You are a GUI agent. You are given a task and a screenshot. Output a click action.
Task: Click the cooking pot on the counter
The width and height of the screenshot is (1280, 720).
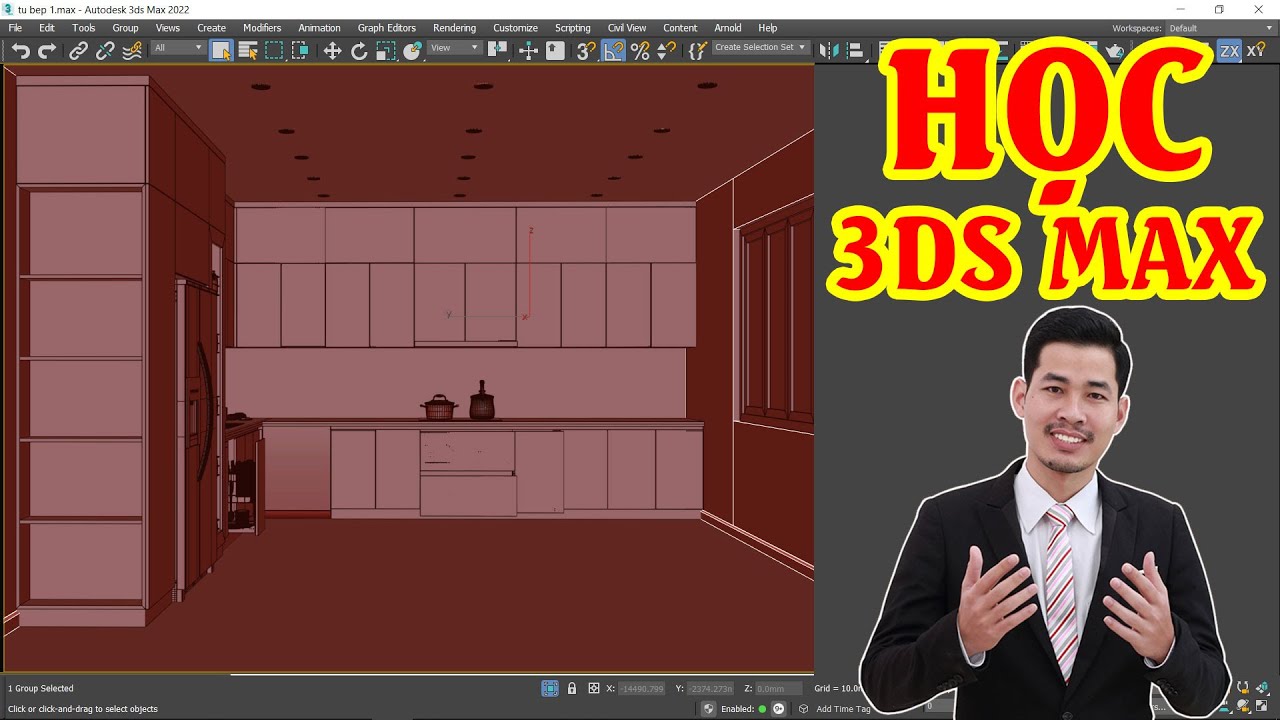coord(438,407)
